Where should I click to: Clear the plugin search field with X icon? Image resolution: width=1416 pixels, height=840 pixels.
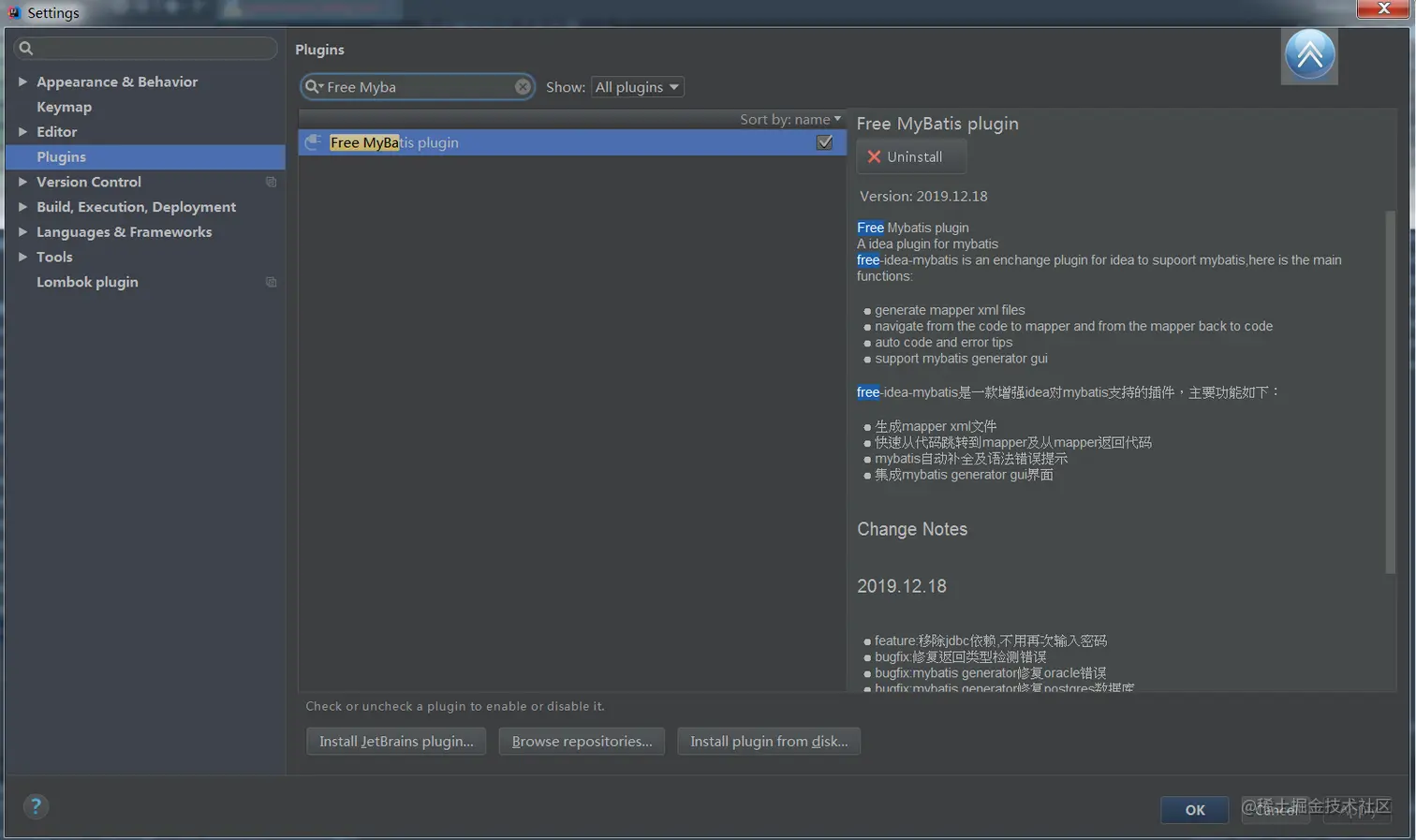pyautogui.click(x=523, y=86)
